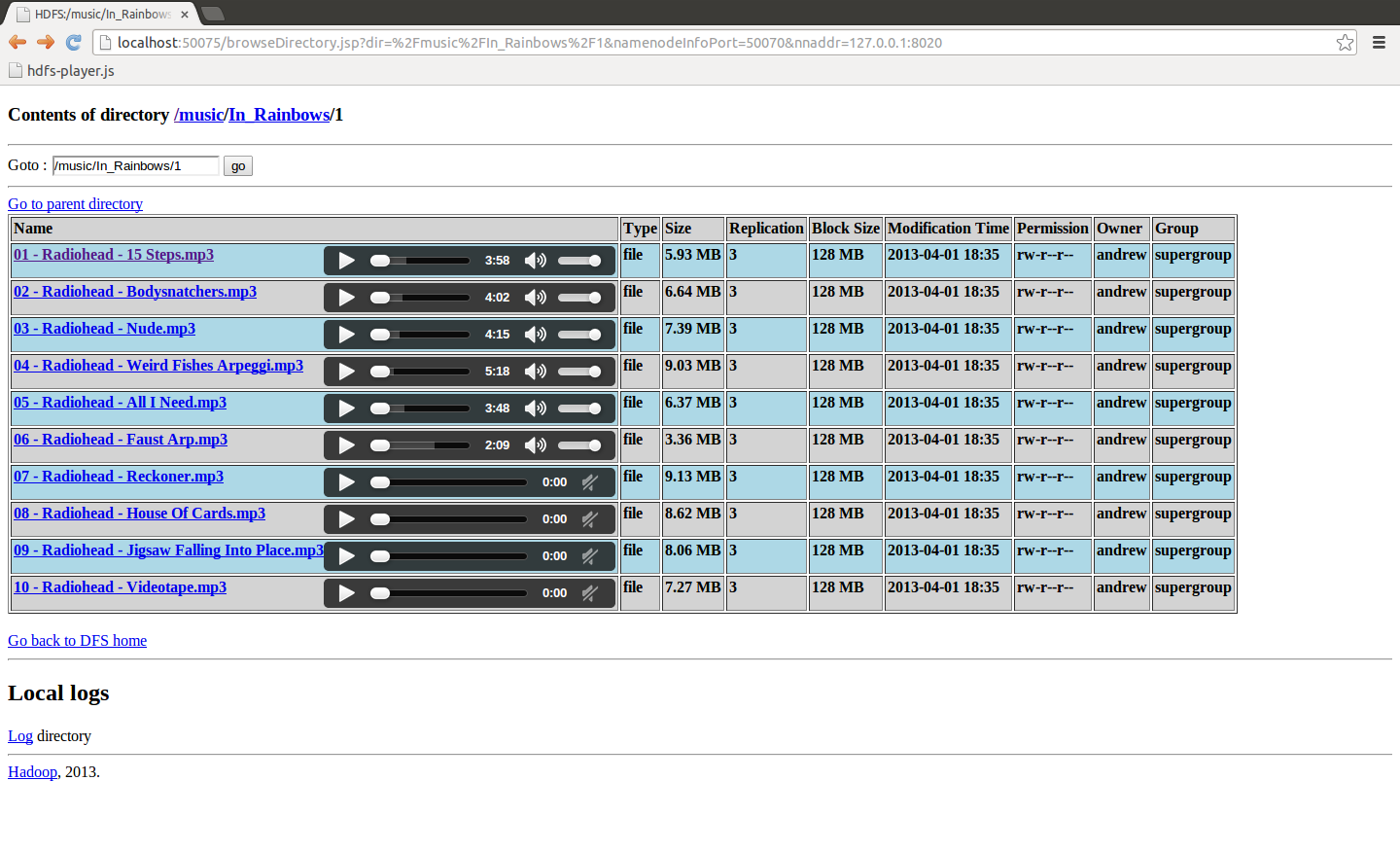1400x852 pixels.
Task: Mute the 15 Steps audio player
Action: point(535,261)
